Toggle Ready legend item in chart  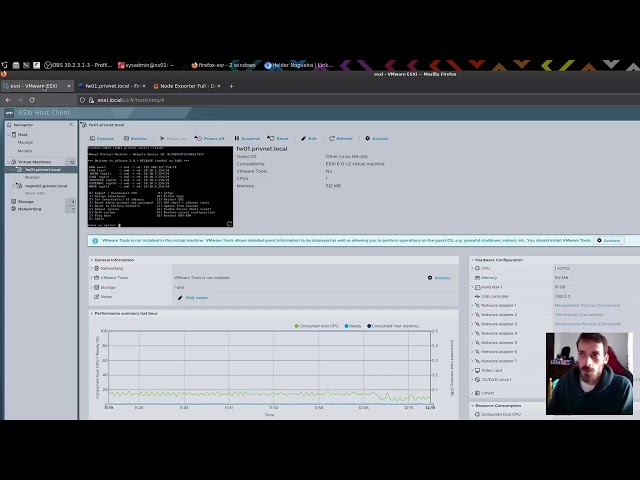pyautogui.click(x=353, y=326)
